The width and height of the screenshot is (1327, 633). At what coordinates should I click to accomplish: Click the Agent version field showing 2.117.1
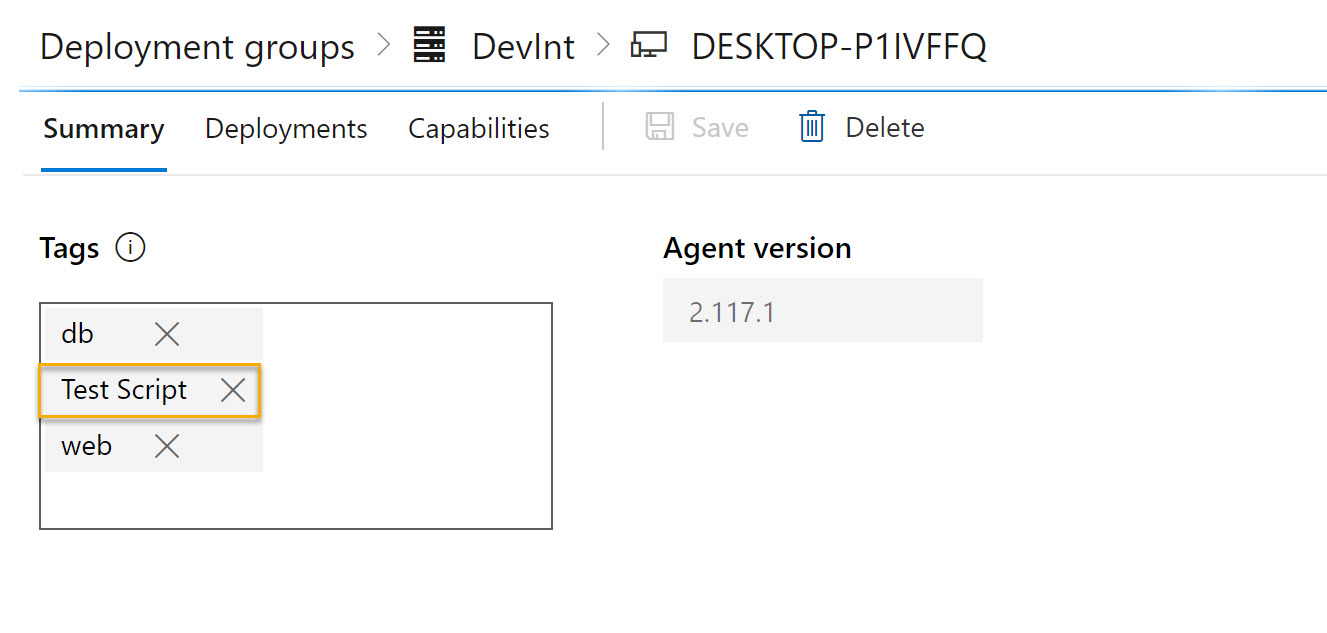[x=822, y=310]
